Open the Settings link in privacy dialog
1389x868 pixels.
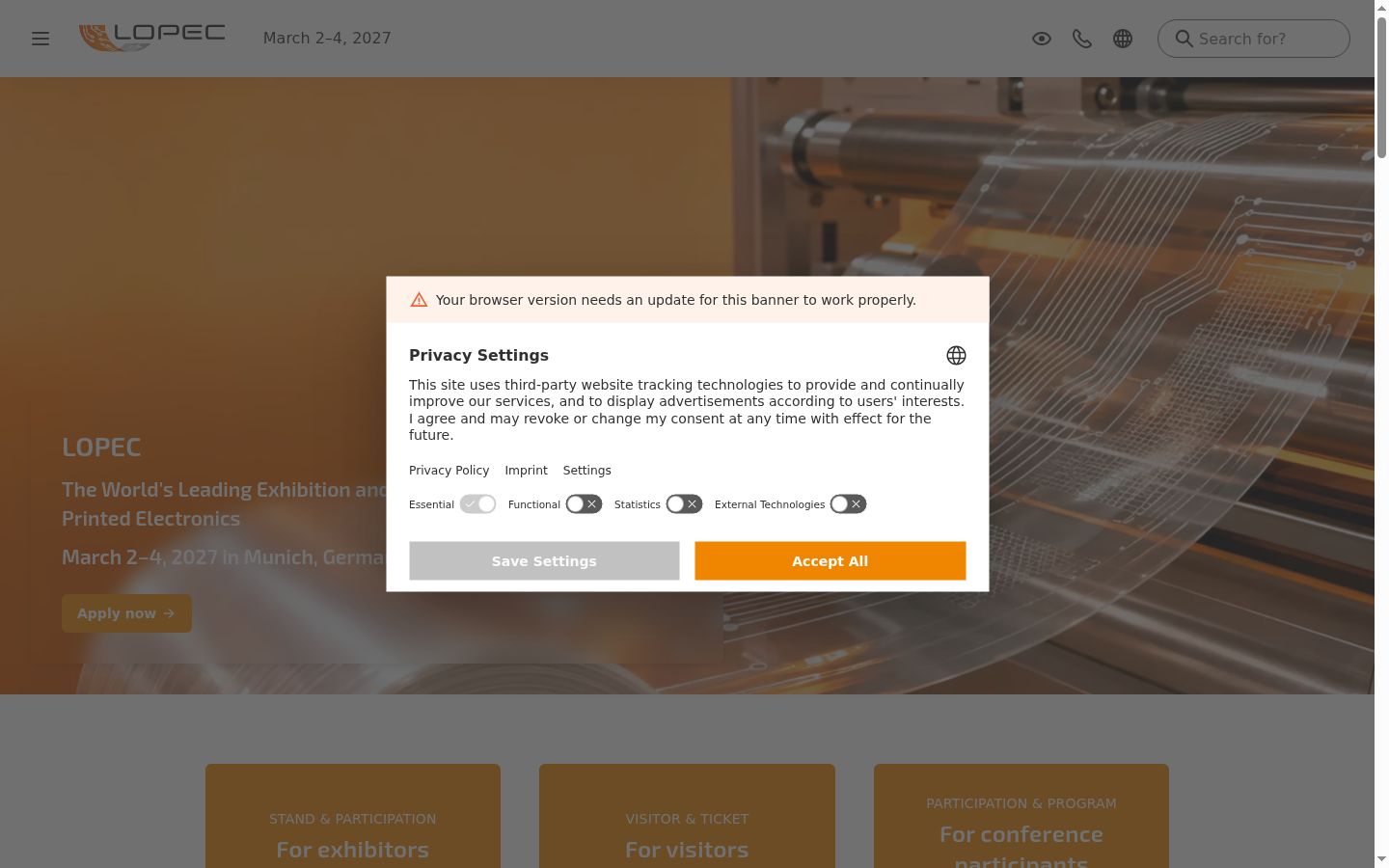pyautogui.click(x=586, y=471)
